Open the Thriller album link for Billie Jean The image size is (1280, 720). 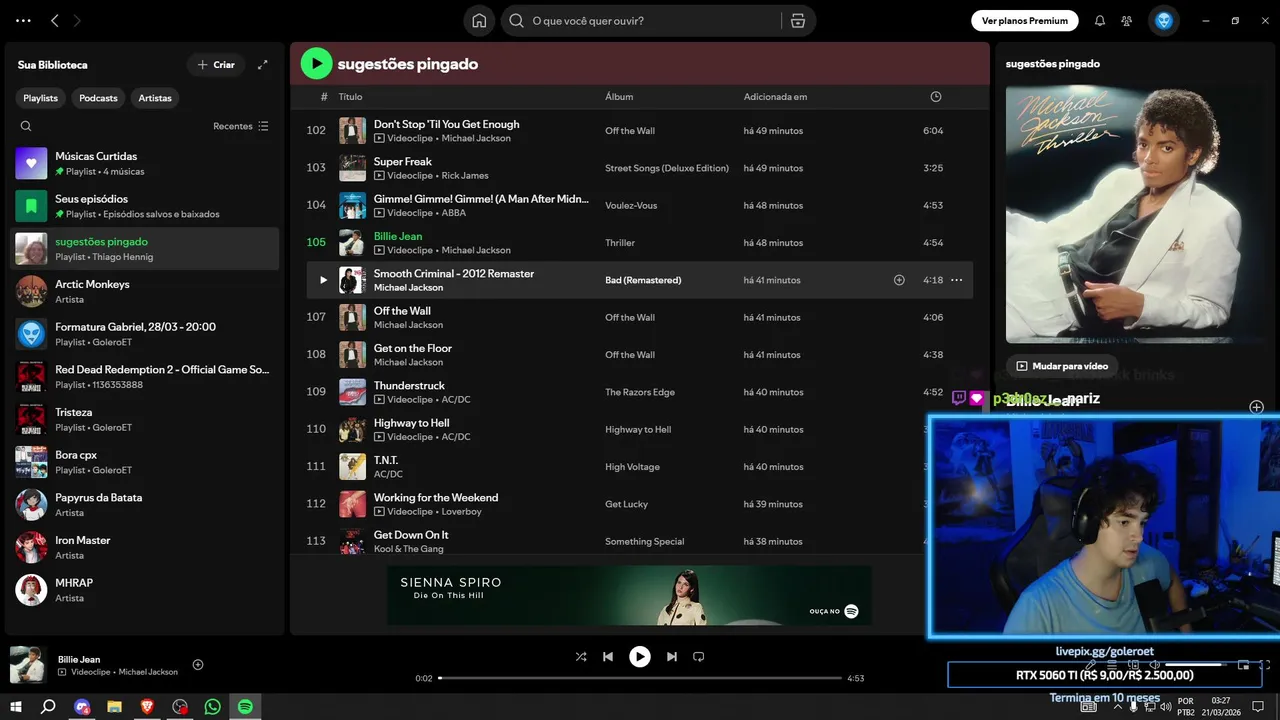[620, 243]
